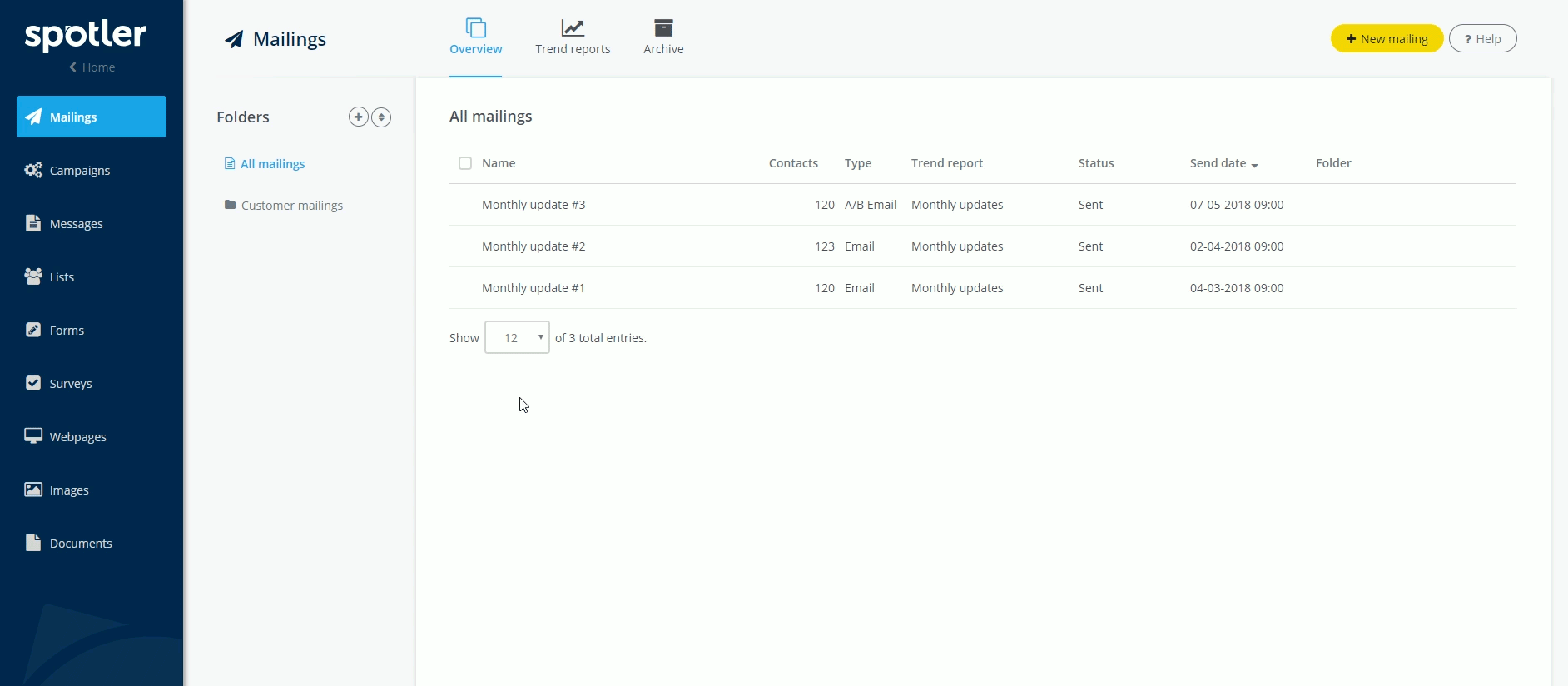Click the Archive box icon
The image size is (1568, 686).
coord(663,27)
